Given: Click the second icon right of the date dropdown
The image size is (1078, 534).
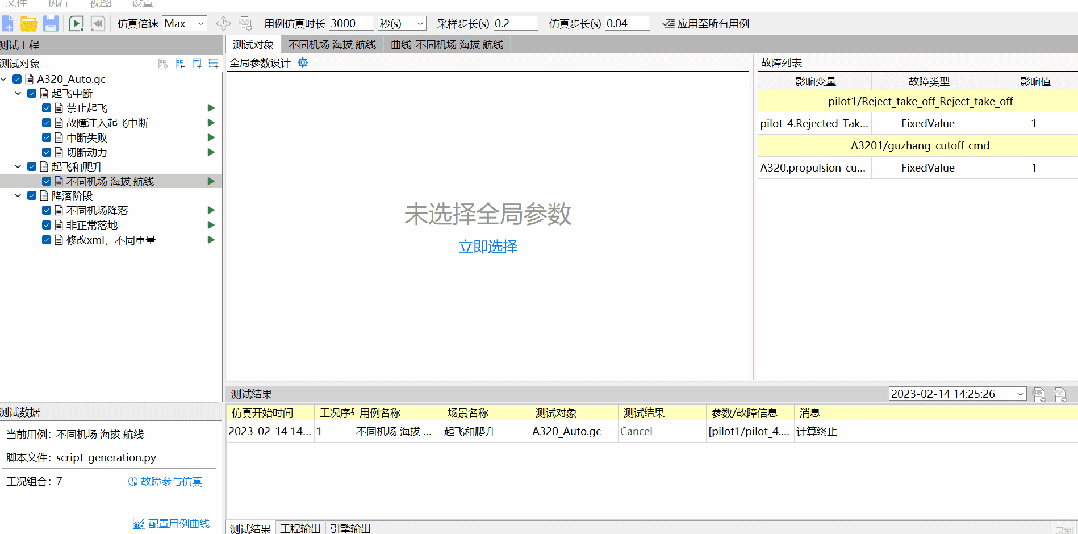Looking at the screenshot, I should (1061, 394).
